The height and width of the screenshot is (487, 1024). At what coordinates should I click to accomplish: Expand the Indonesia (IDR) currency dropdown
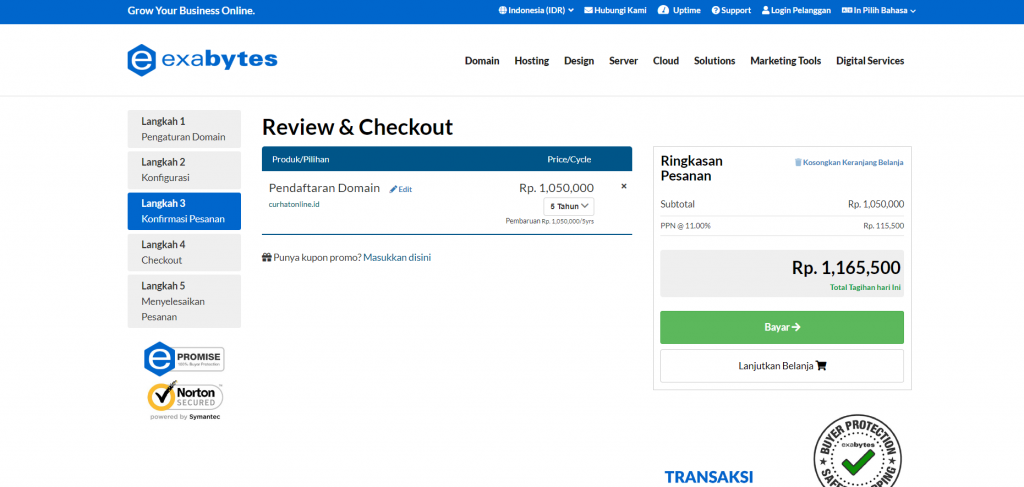pos(536,11)
